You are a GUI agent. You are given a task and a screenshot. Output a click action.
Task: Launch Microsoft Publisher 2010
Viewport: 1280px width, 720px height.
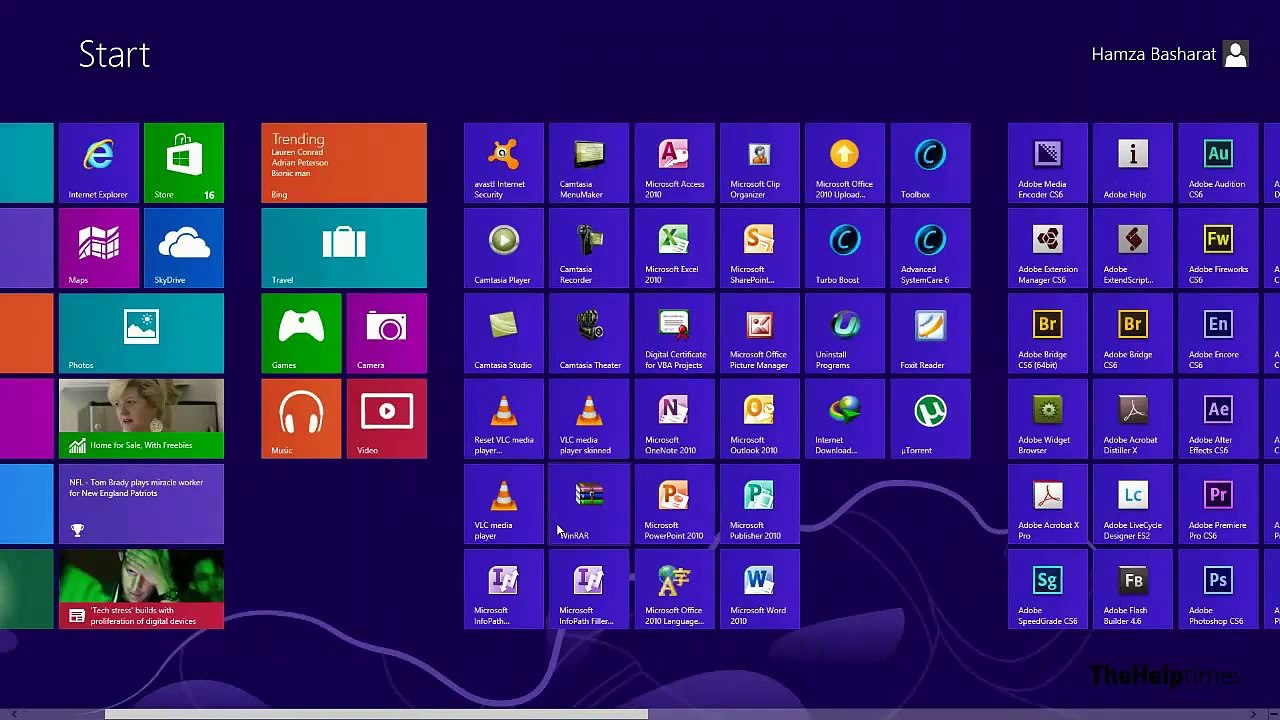coord(759,504)
